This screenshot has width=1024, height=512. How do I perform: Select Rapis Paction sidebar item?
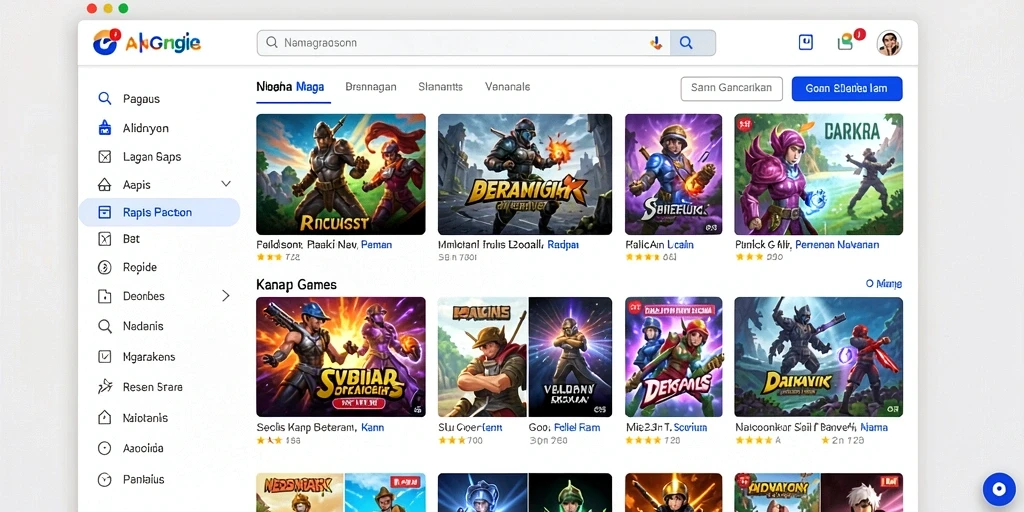tap(159, 212)
